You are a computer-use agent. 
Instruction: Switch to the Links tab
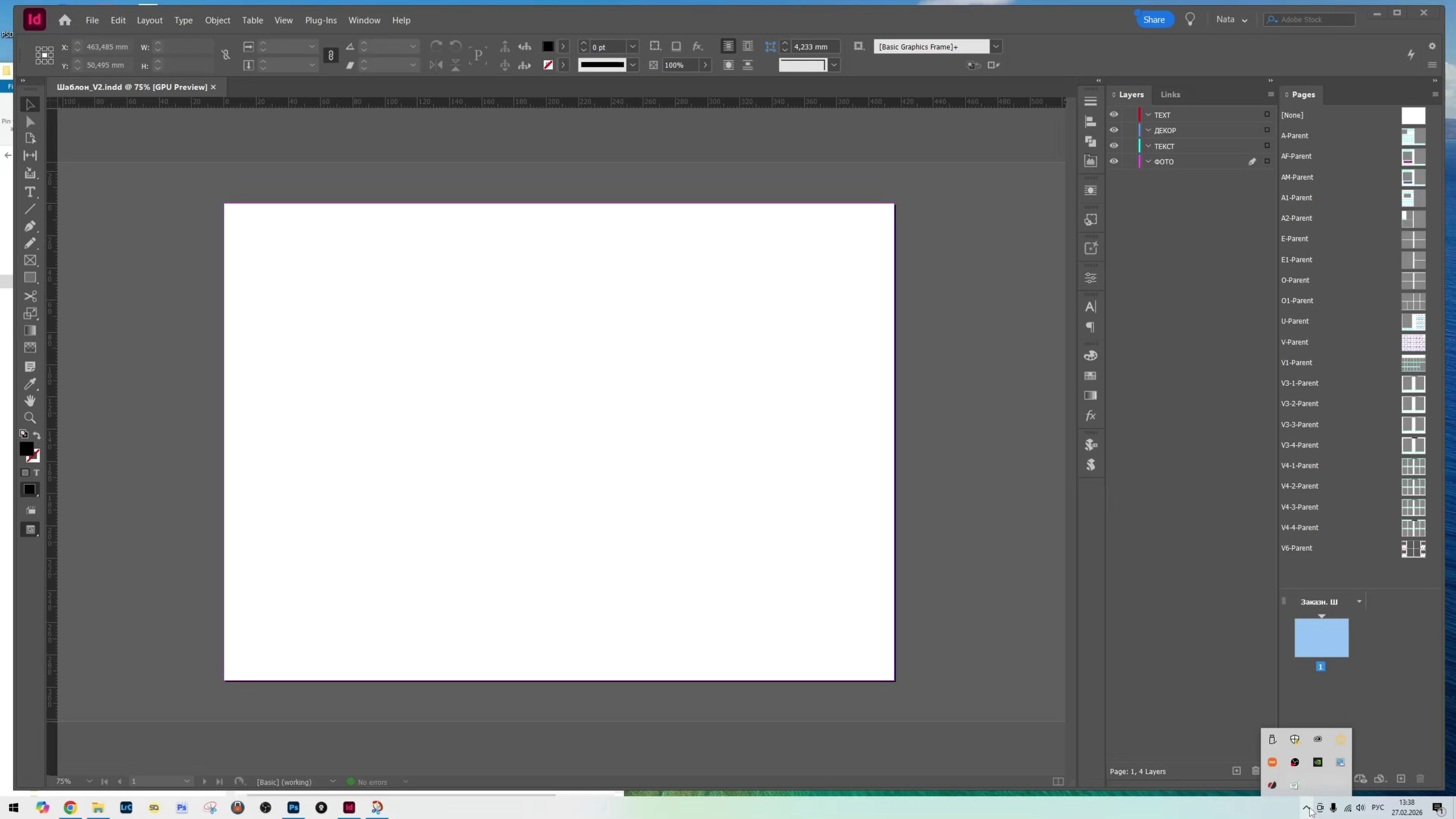(x=1170, y=94)
